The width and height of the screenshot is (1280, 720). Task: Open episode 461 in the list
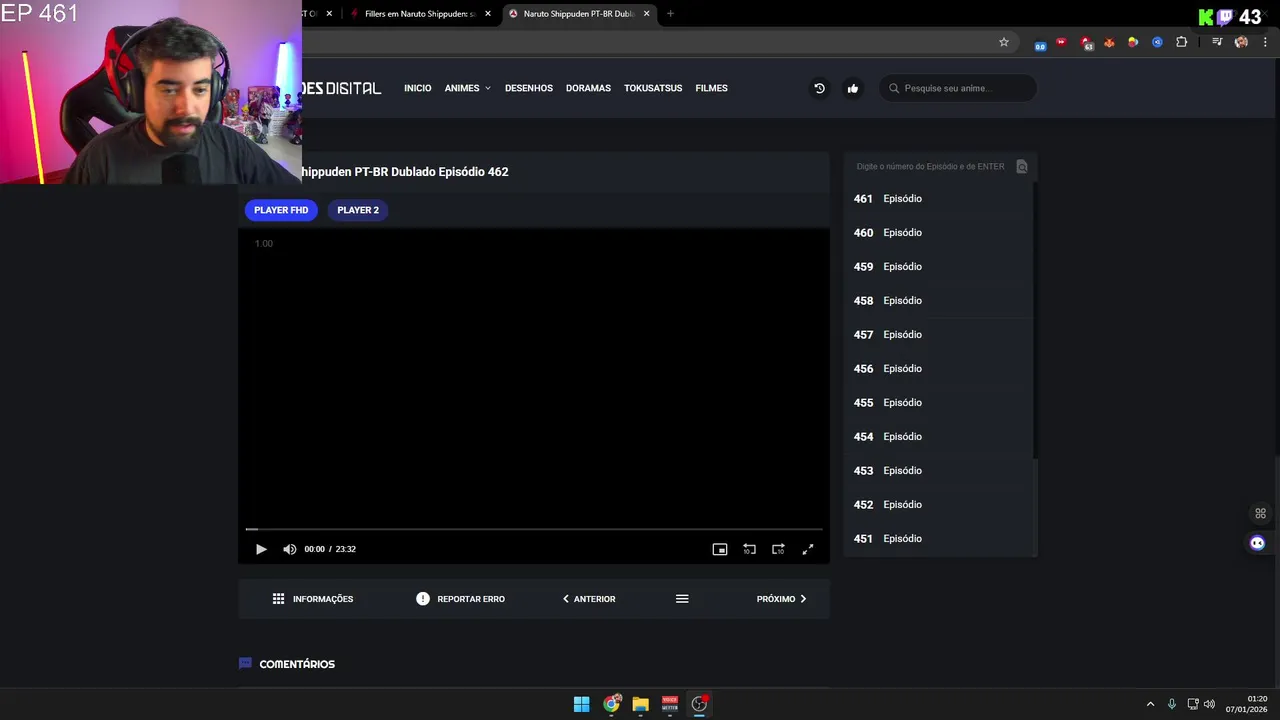pos(938,199)
